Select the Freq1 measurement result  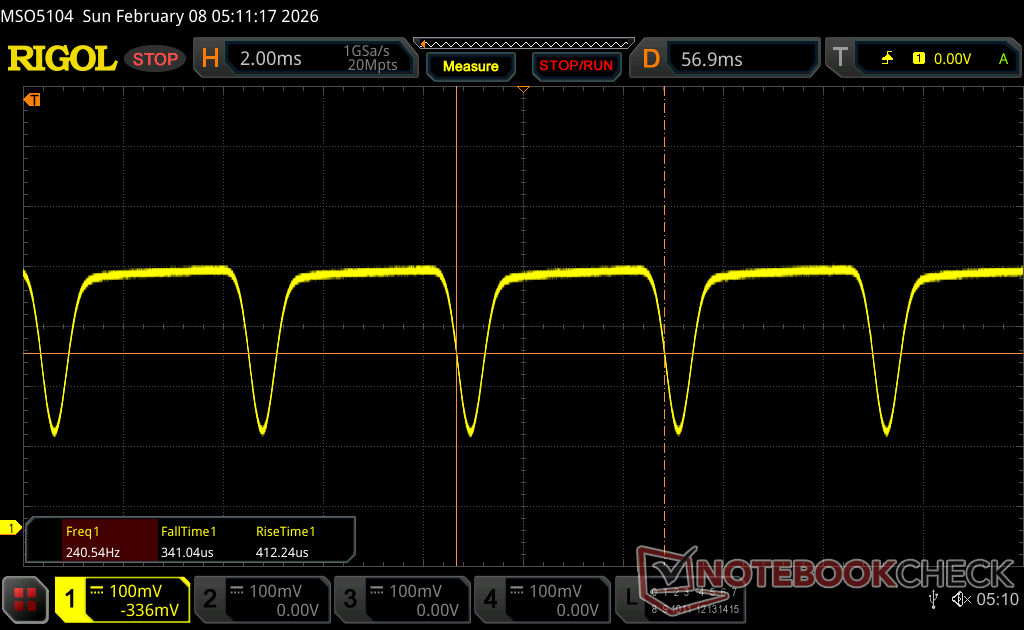tap(92, 540)
